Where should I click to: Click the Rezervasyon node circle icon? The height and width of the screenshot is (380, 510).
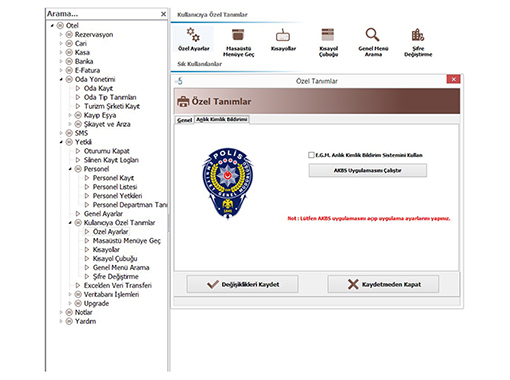[x=69, y=35]
